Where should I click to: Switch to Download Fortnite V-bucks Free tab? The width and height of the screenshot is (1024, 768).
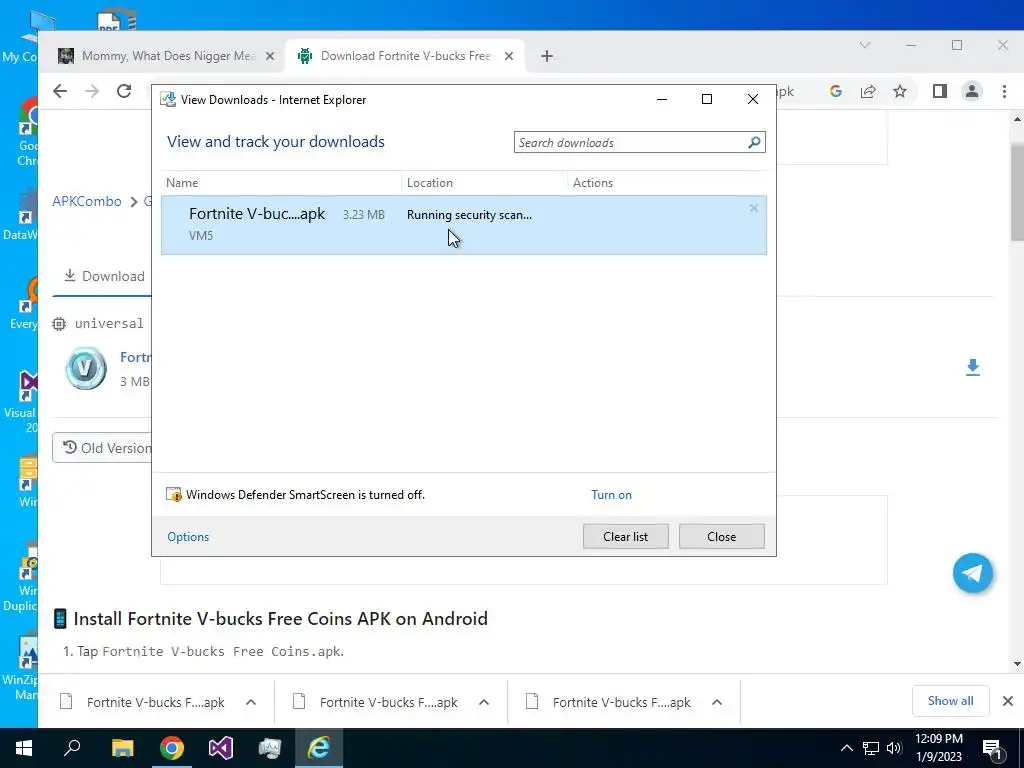(405, 56)
